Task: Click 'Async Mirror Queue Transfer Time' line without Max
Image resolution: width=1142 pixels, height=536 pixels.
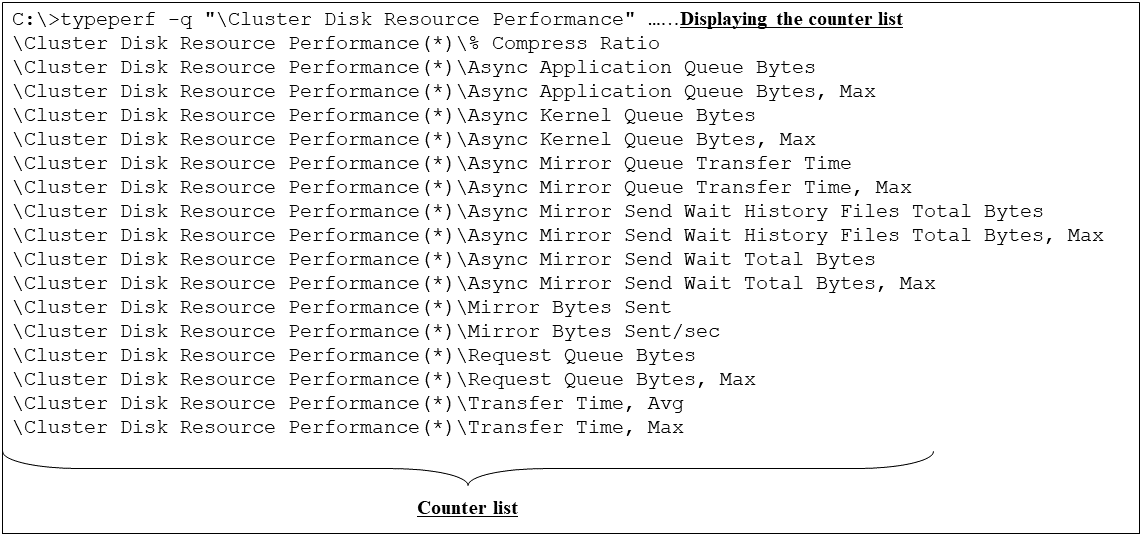Action: 433,164
